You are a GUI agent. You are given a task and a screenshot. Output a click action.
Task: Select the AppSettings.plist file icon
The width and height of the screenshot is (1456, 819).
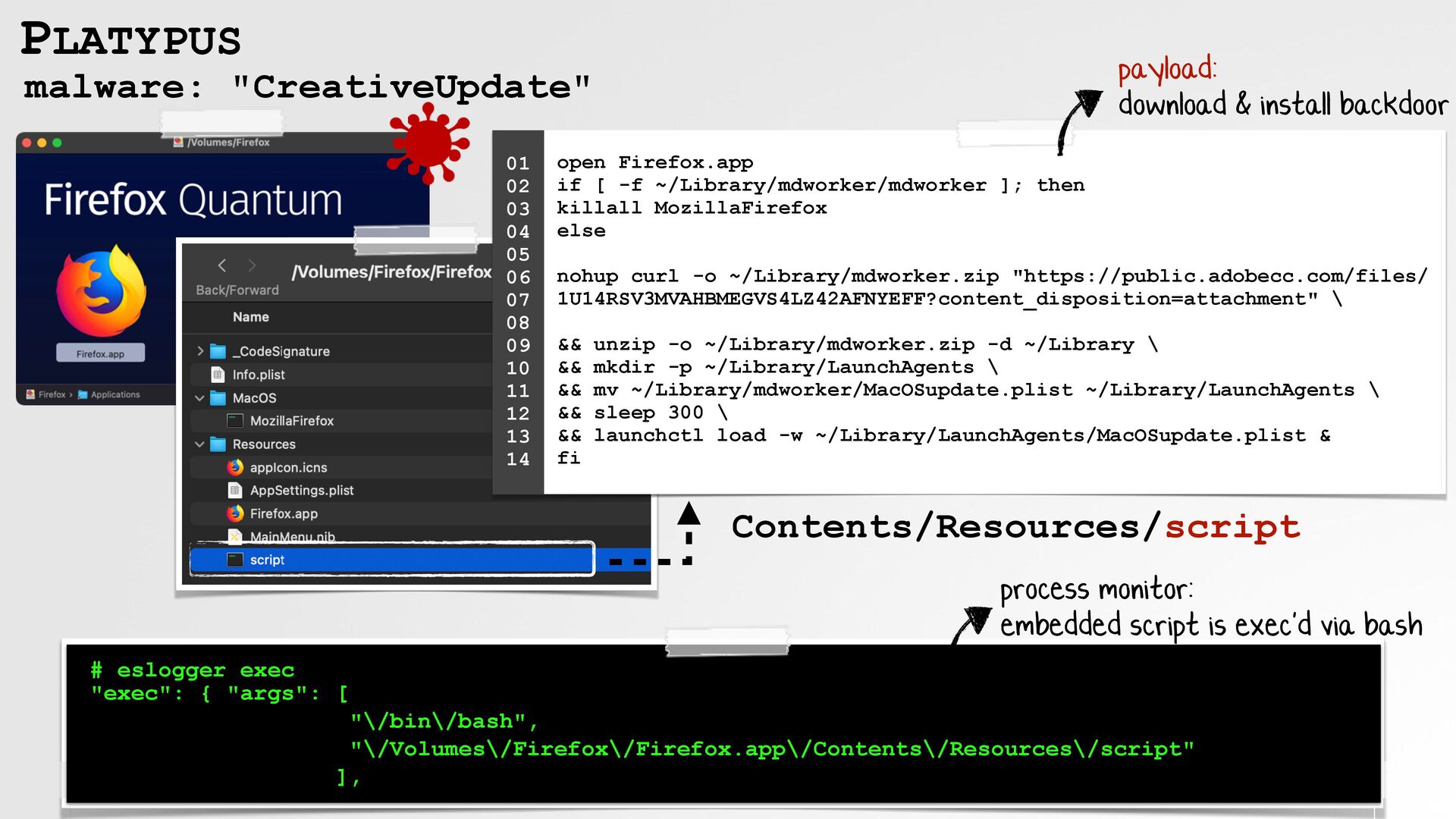tap(235, 491)
